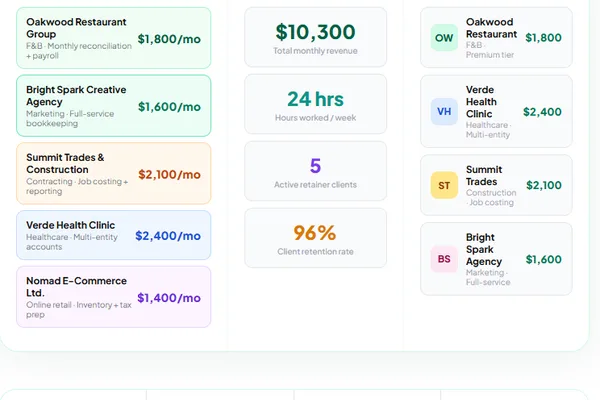Screen dimensions: 600x400
Task: Click the 24 hrs worked per week stat
Action: 315,104
